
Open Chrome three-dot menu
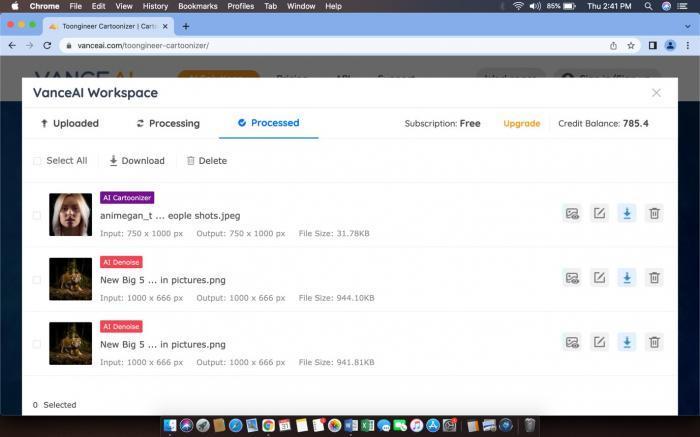point(688,46)
